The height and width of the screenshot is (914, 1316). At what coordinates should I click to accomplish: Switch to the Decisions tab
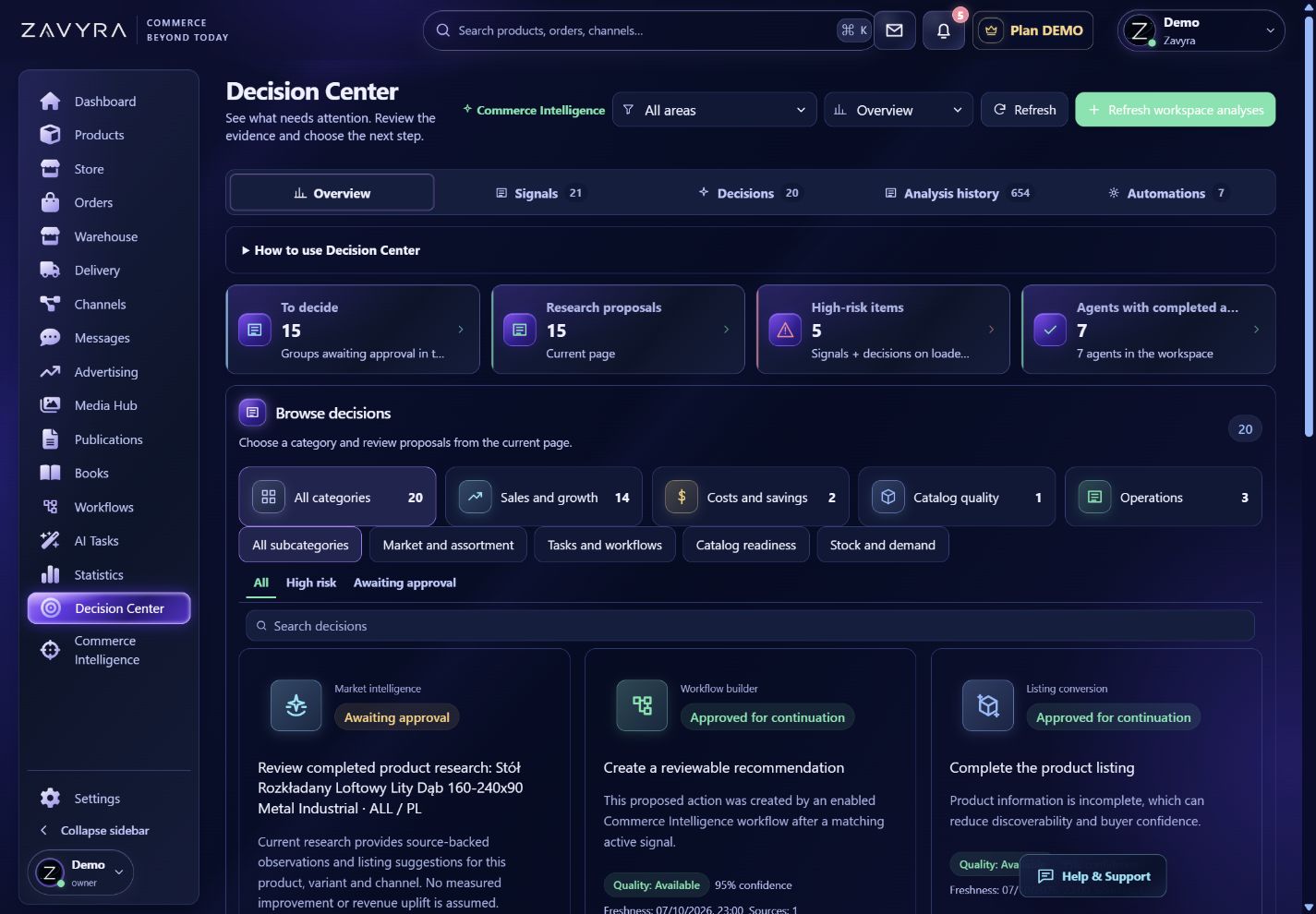749,193
